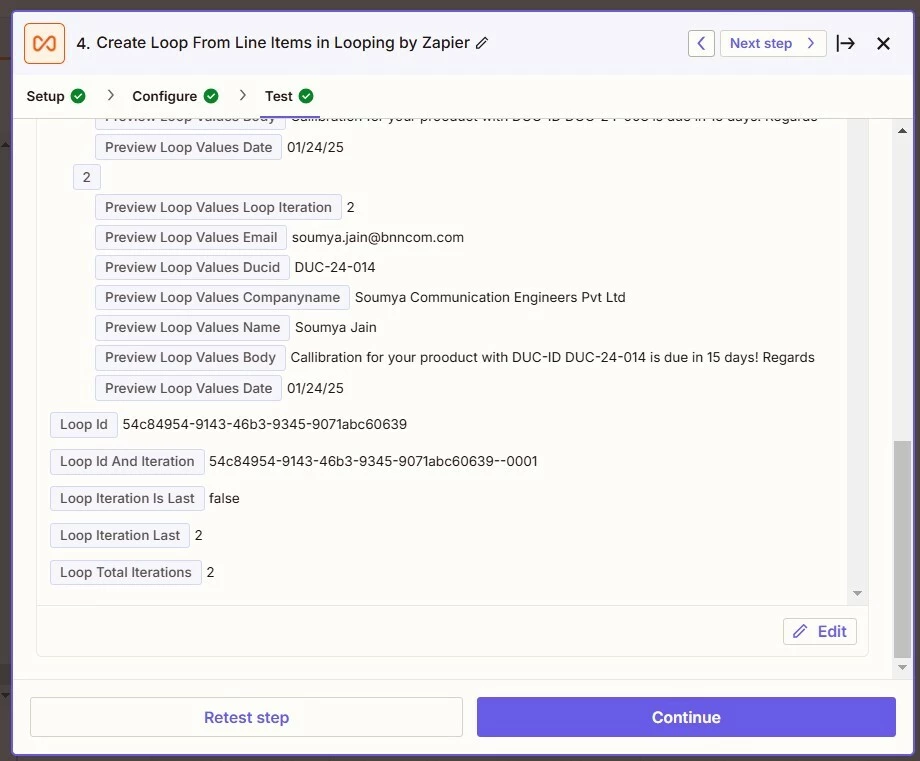Image resolution: width=920 pixels, height=761 pixels.
Task: Select the iteration 2 group label
Action: click(87, 177)
